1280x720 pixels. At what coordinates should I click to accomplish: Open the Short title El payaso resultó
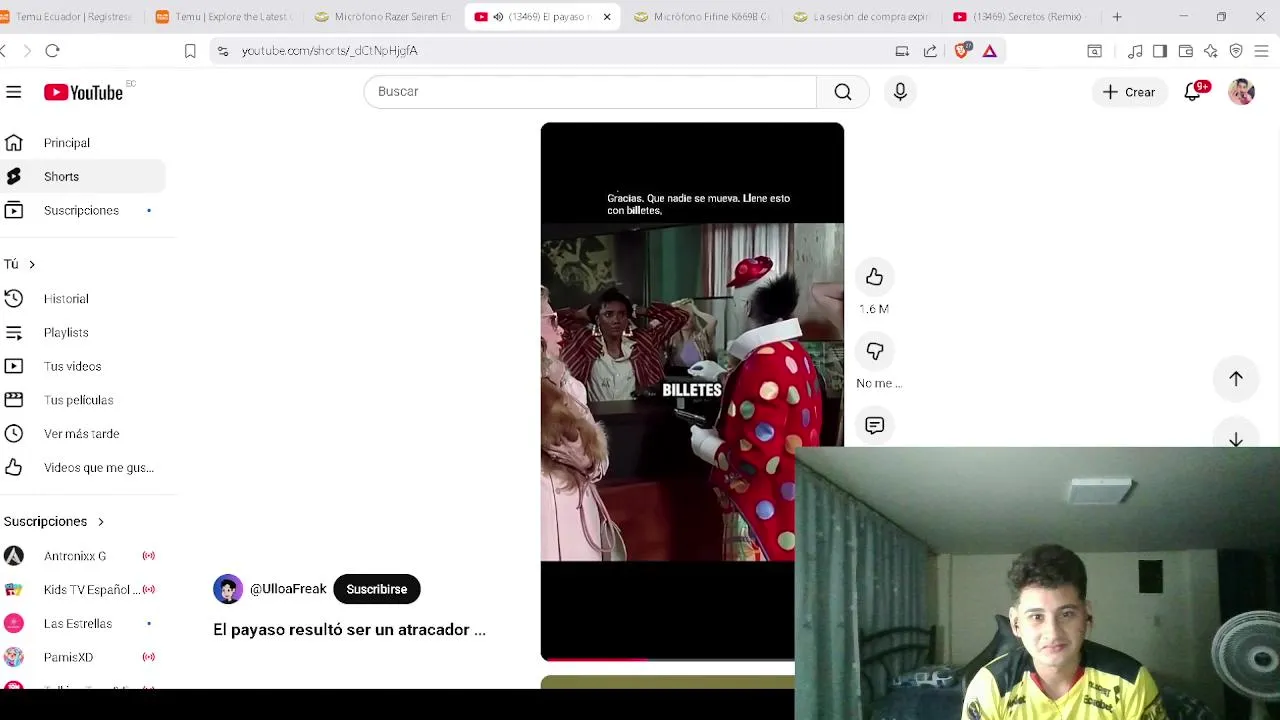(x=349, y=630)
